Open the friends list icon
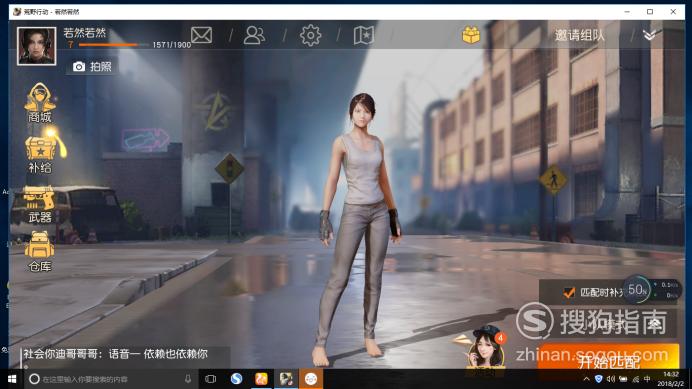 (254, 35)
